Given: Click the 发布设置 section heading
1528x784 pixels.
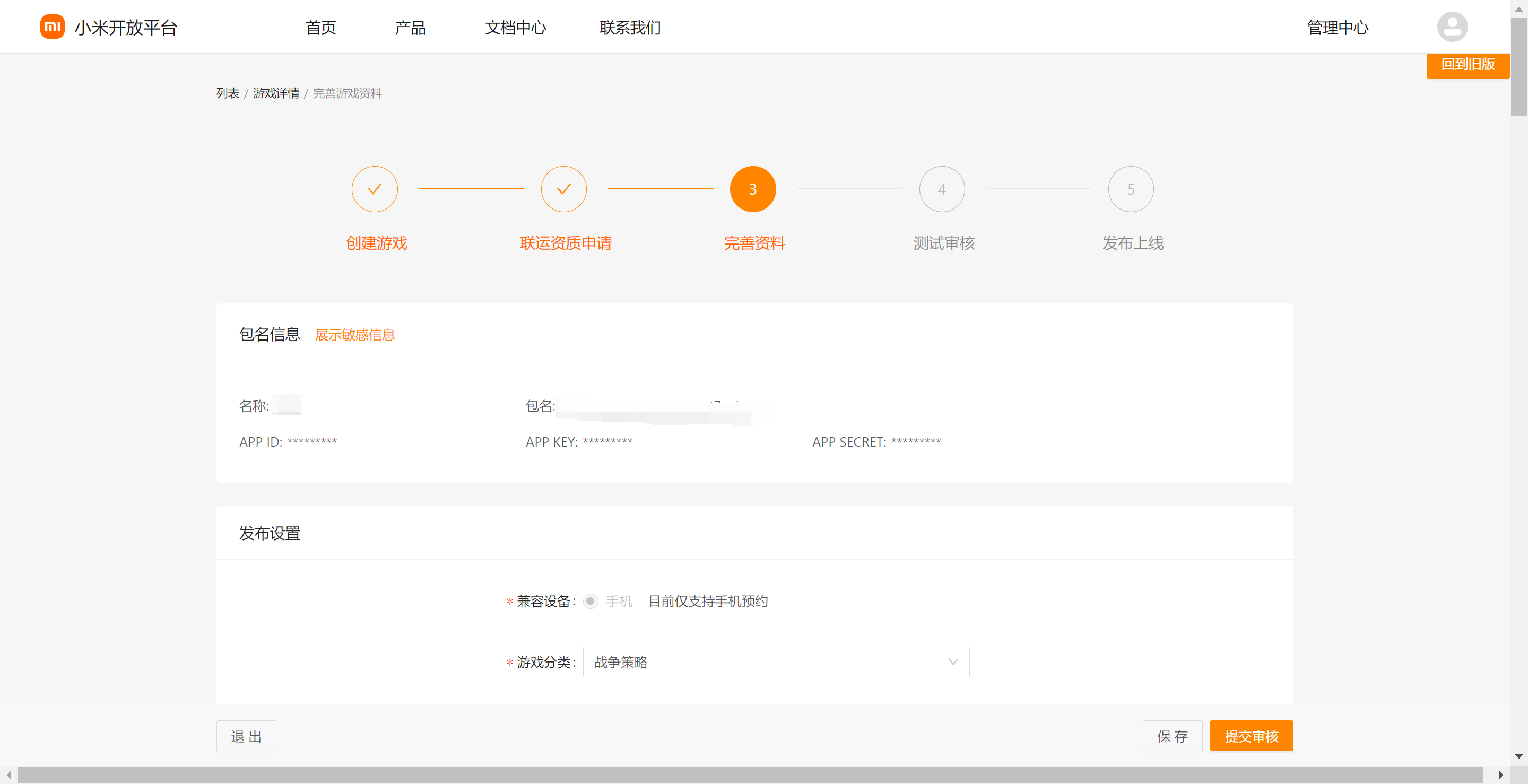Looking at the screenshot, I should pos(270,533).
